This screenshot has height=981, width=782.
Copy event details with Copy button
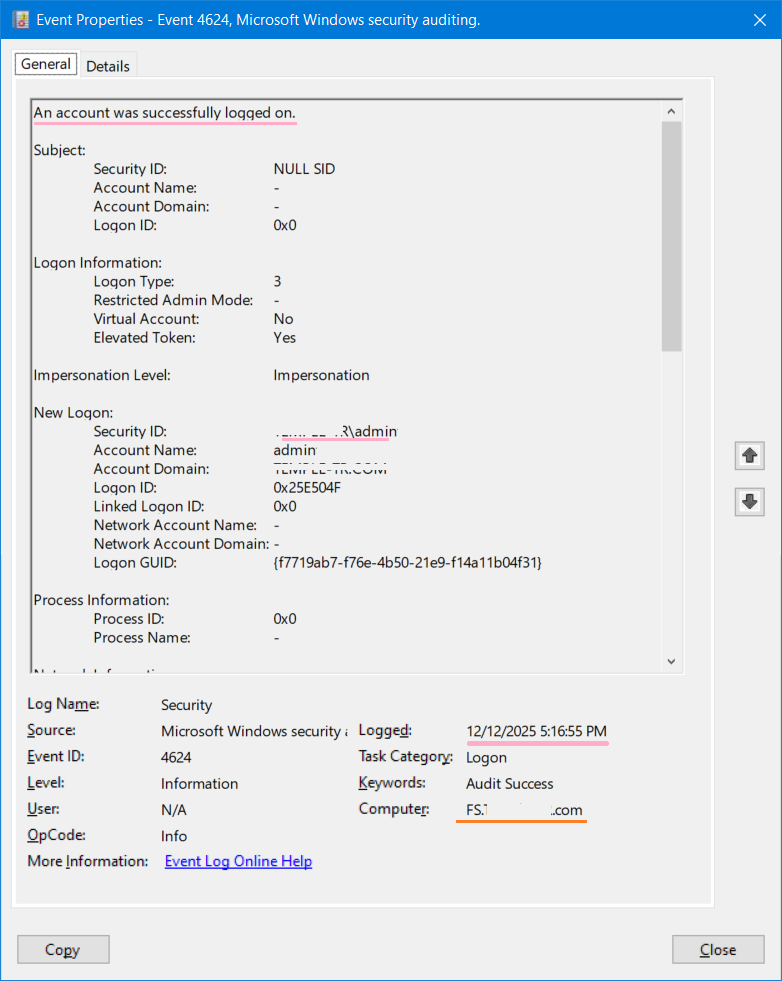pos(63,949)
